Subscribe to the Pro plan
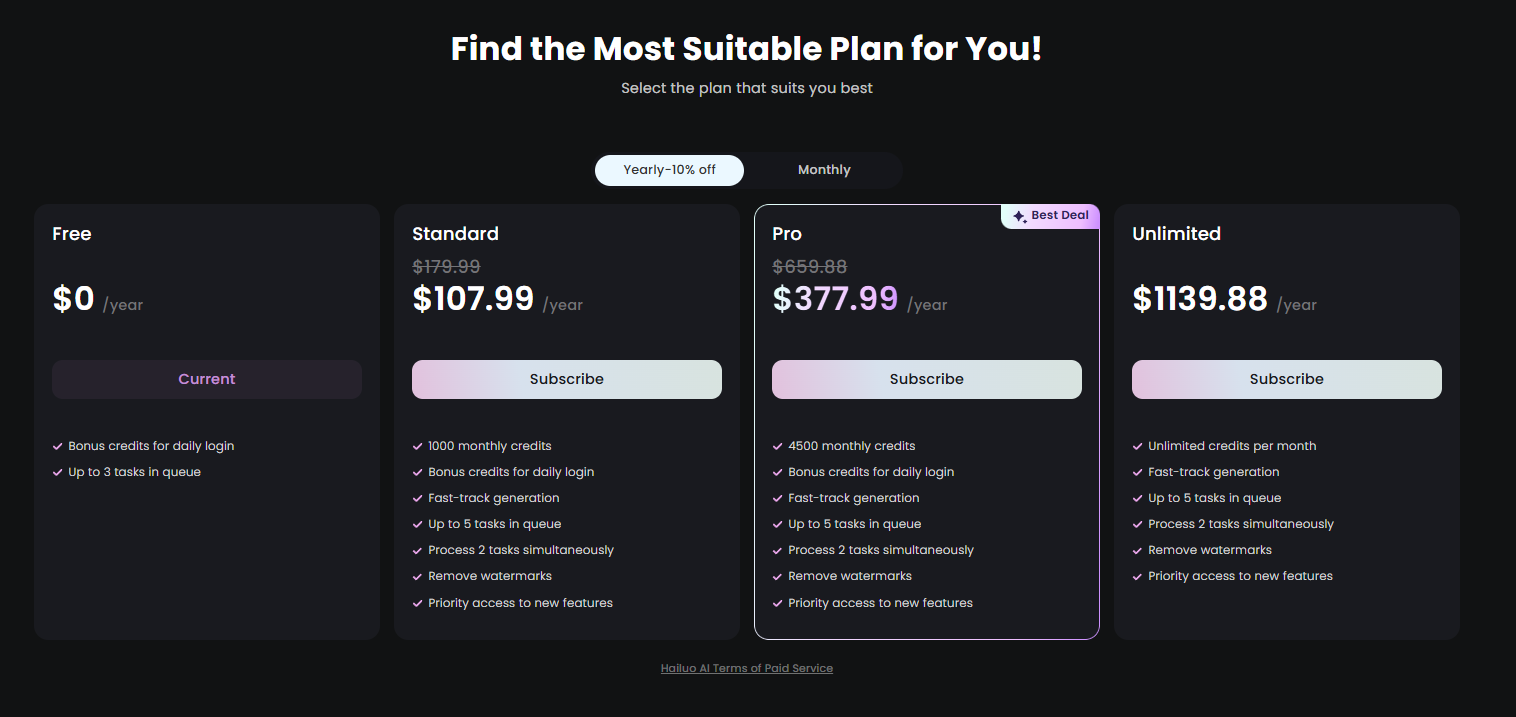1516x717 pixels. point(927,379)
